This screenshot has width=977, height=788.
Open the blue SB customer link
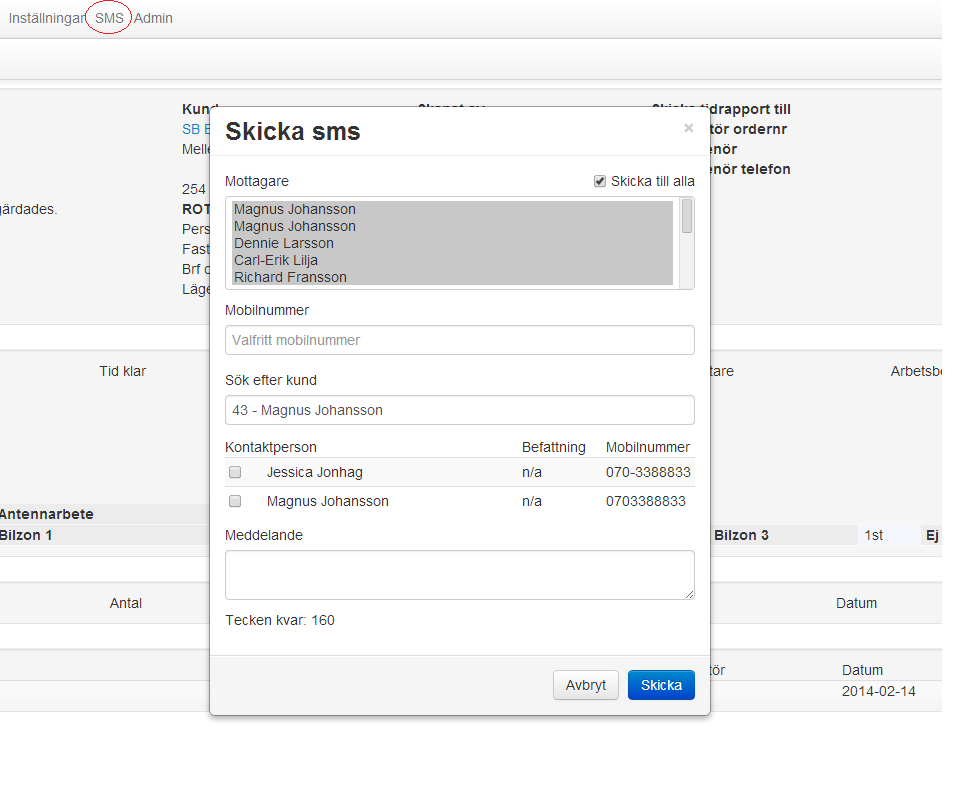click(x=190, y=129)
